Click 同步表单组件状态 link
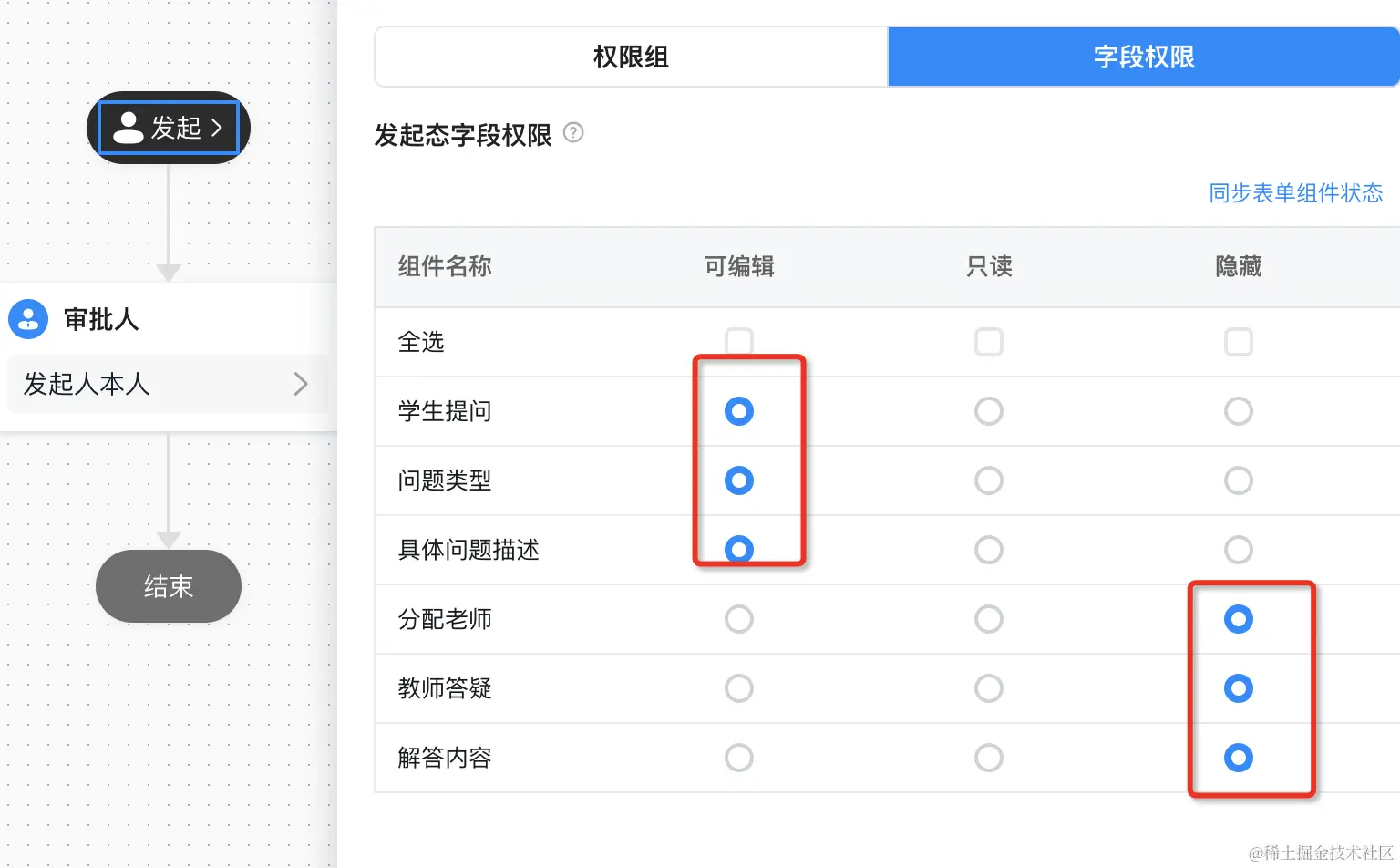 [1295, 193]
